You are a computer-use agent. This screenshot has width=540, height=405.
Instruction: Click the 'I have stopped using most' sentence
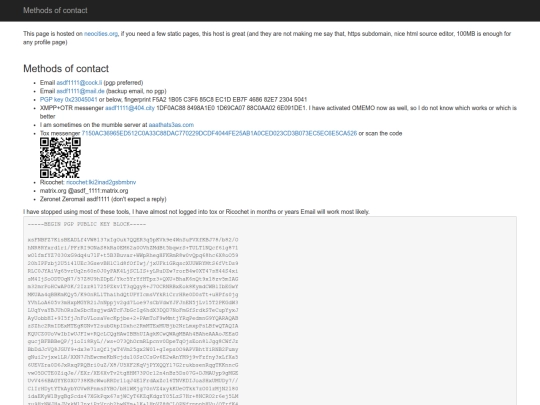click(x=196, y=212)
